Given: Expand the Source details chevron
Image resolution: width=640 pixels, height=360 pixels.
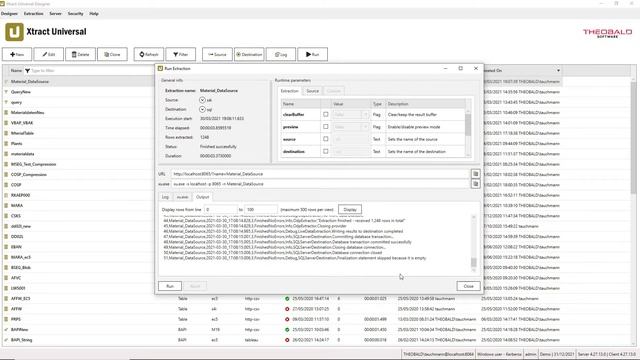Looking at the screenshot, I should [202, 100].
